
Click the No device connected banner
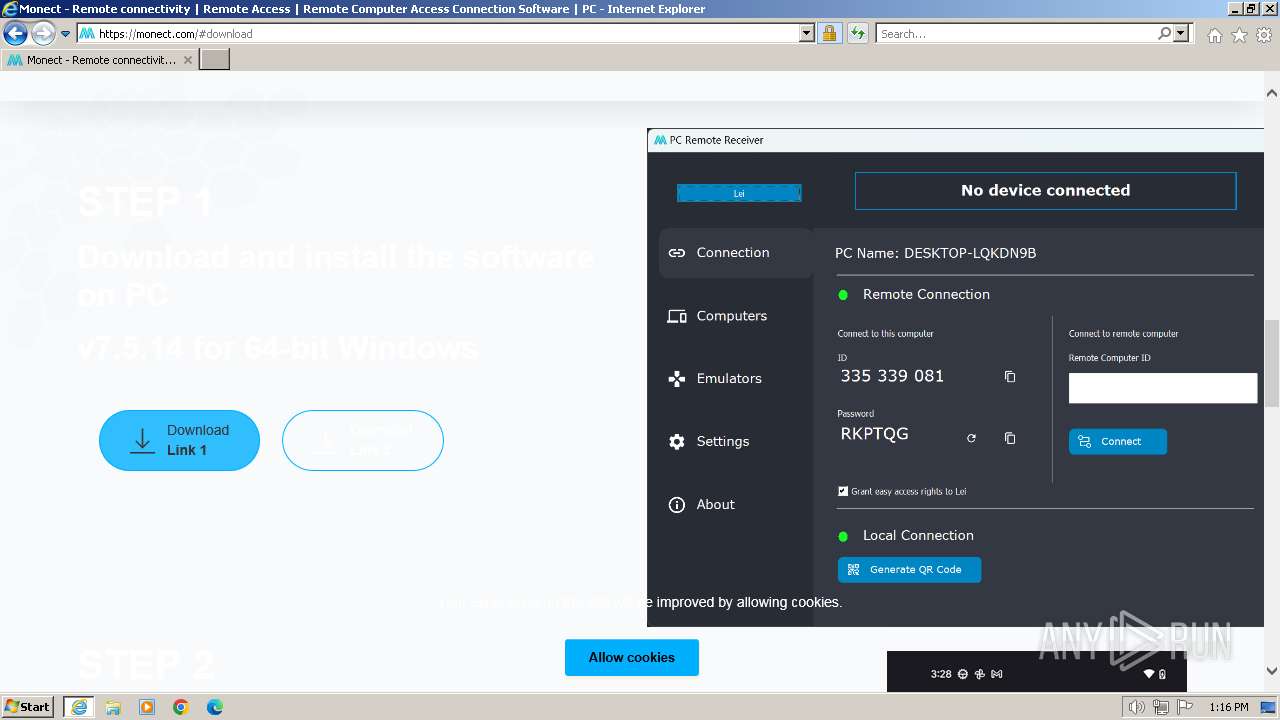1045,190
